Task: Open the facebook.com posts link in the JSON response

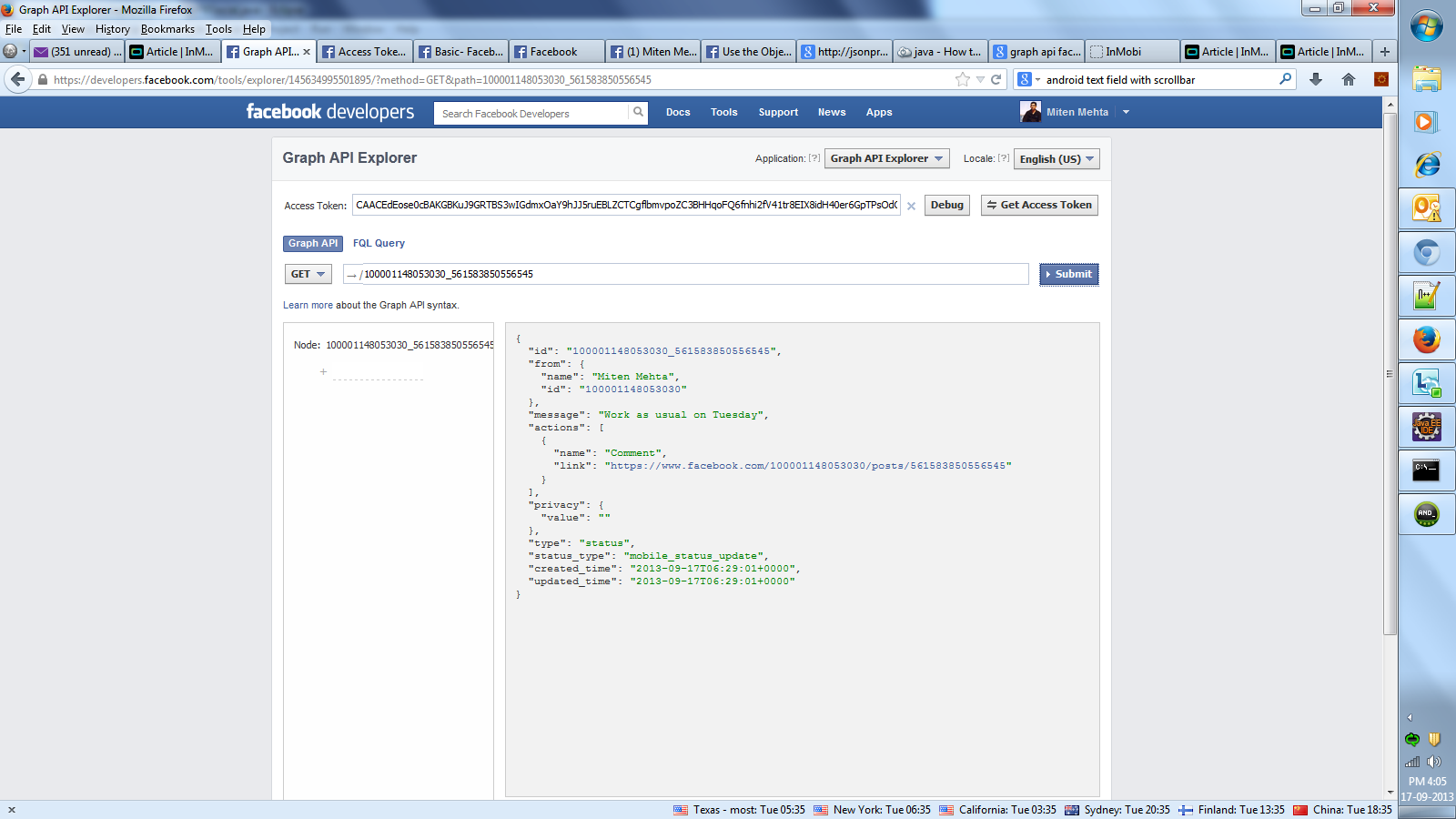Action: [808, 466]
